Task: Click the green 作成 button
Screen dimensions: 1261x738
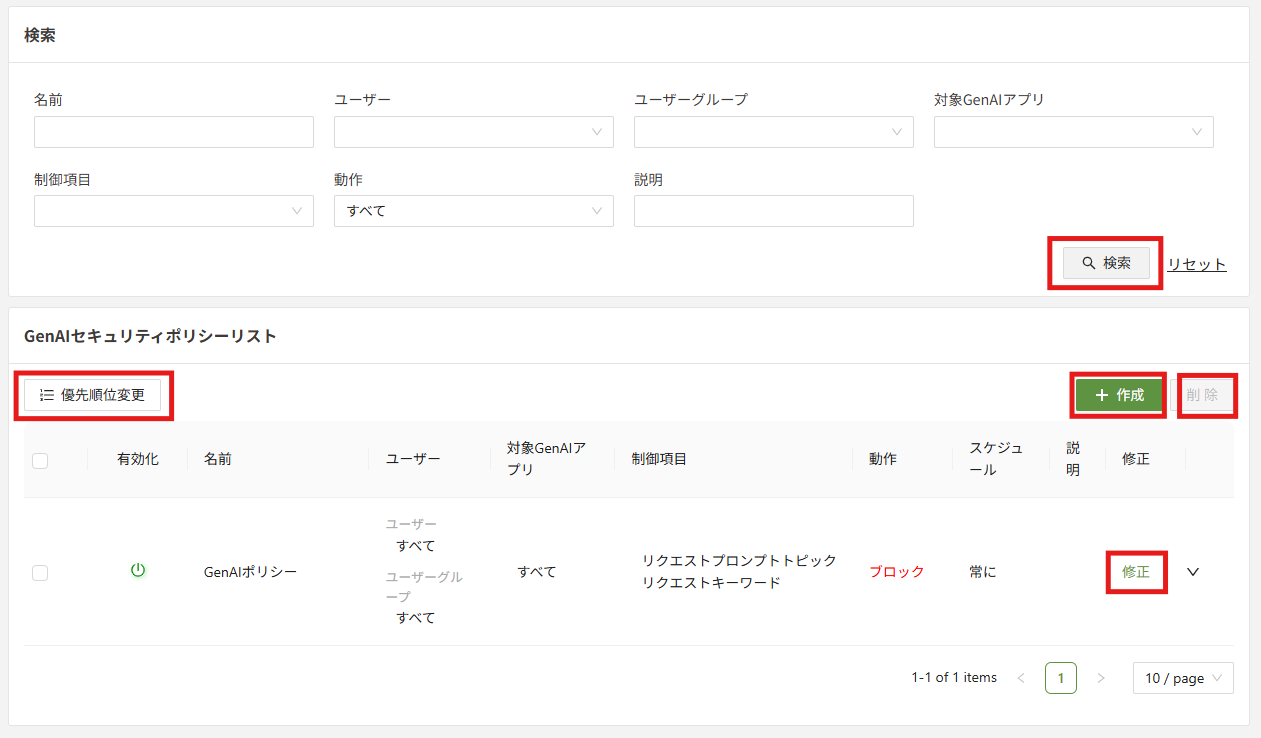Action: pos(1119,395)
